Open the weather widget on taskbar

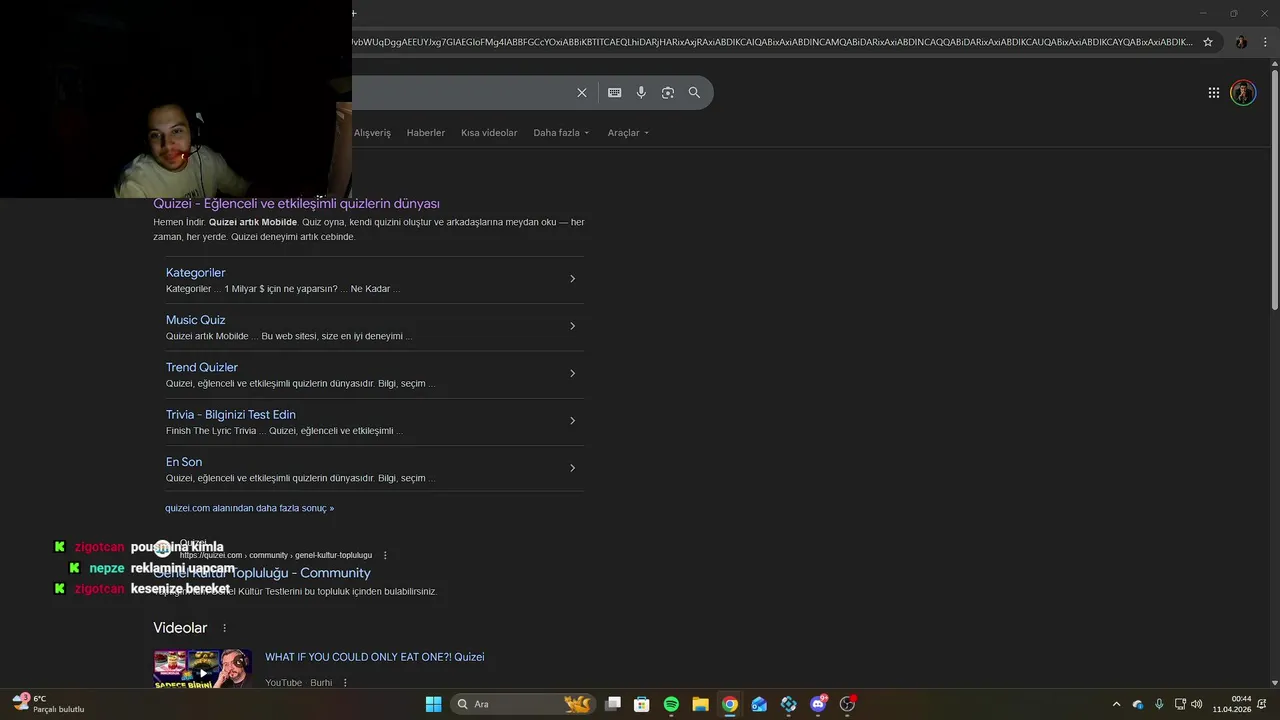(48, 704)
